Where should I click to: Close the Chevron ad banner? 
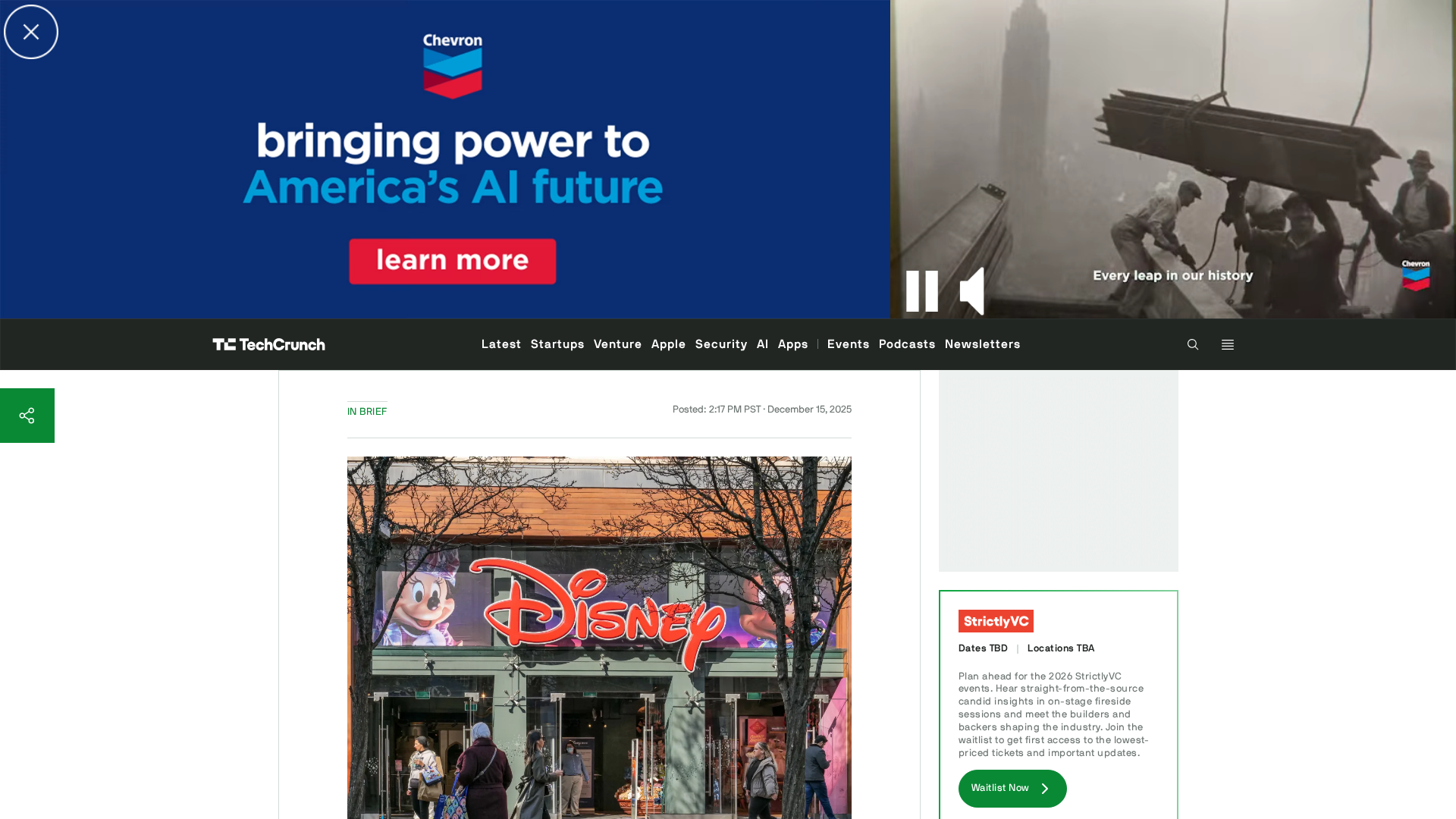click(x=31, y=32)
